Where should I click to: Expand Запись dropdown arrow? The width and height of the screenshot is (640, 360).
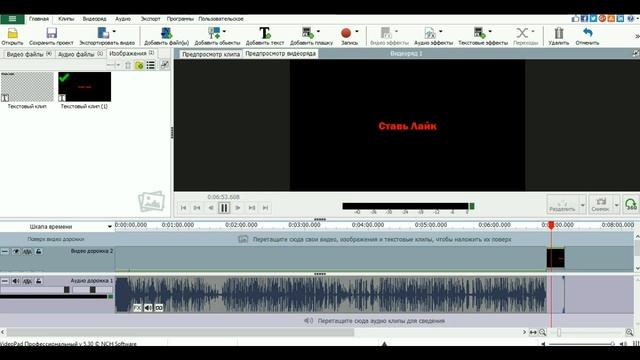tap(357, 31)
